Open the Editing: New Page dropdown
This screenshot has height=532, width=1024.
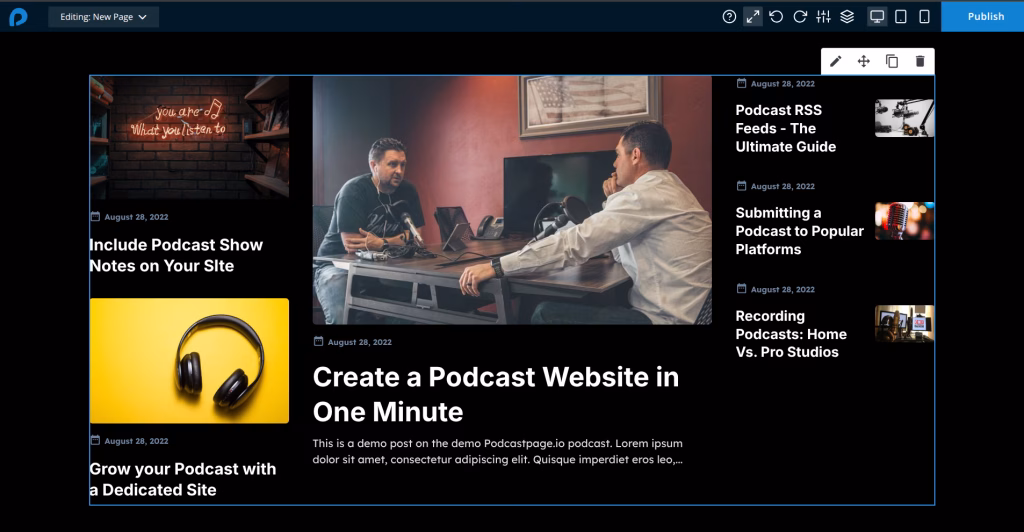tap(103, 17)
